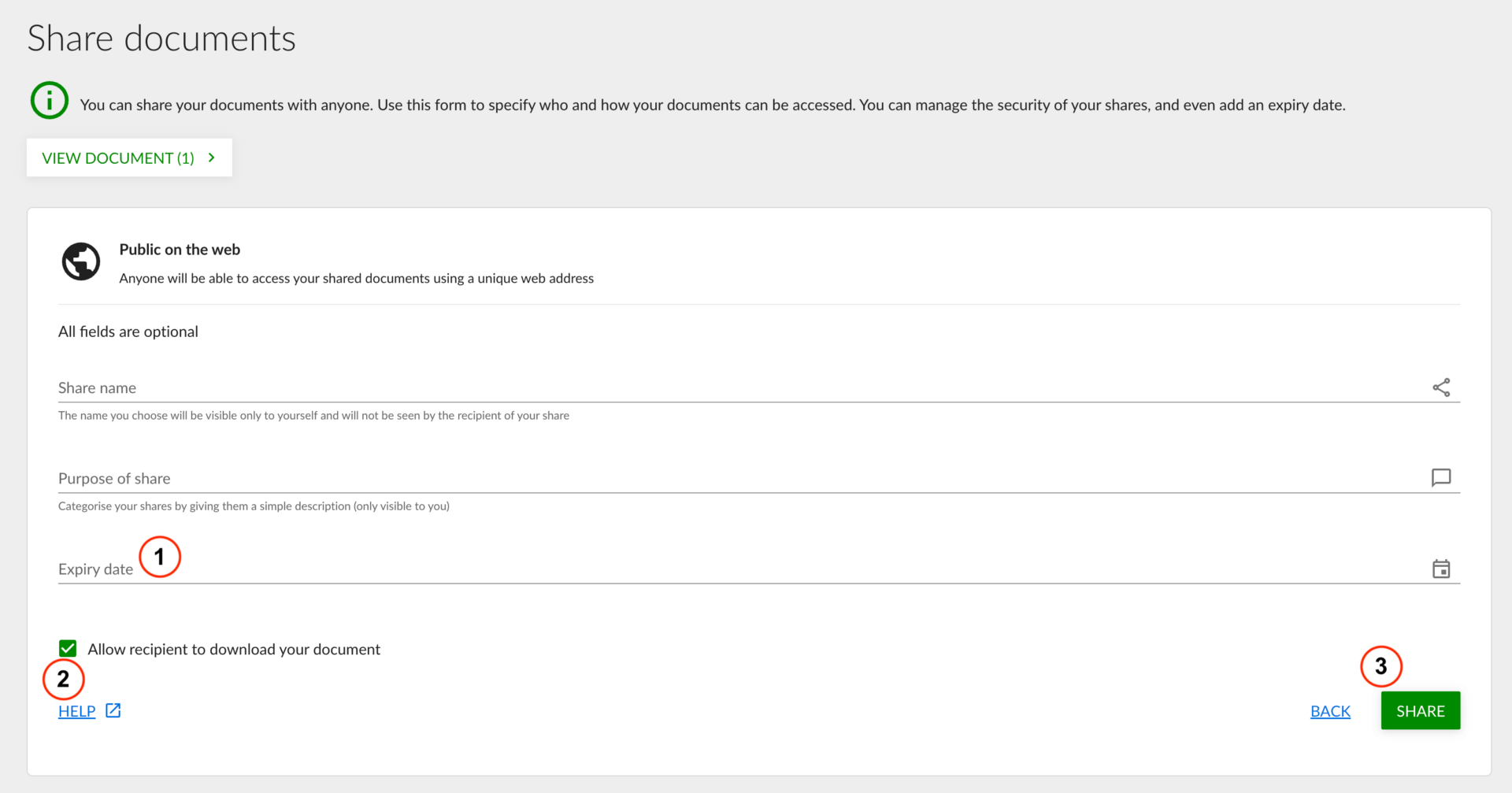The height and width of the screenshot is (793, 1512).
Task: Click the Share name helper text
Action: tap(313, 416)
